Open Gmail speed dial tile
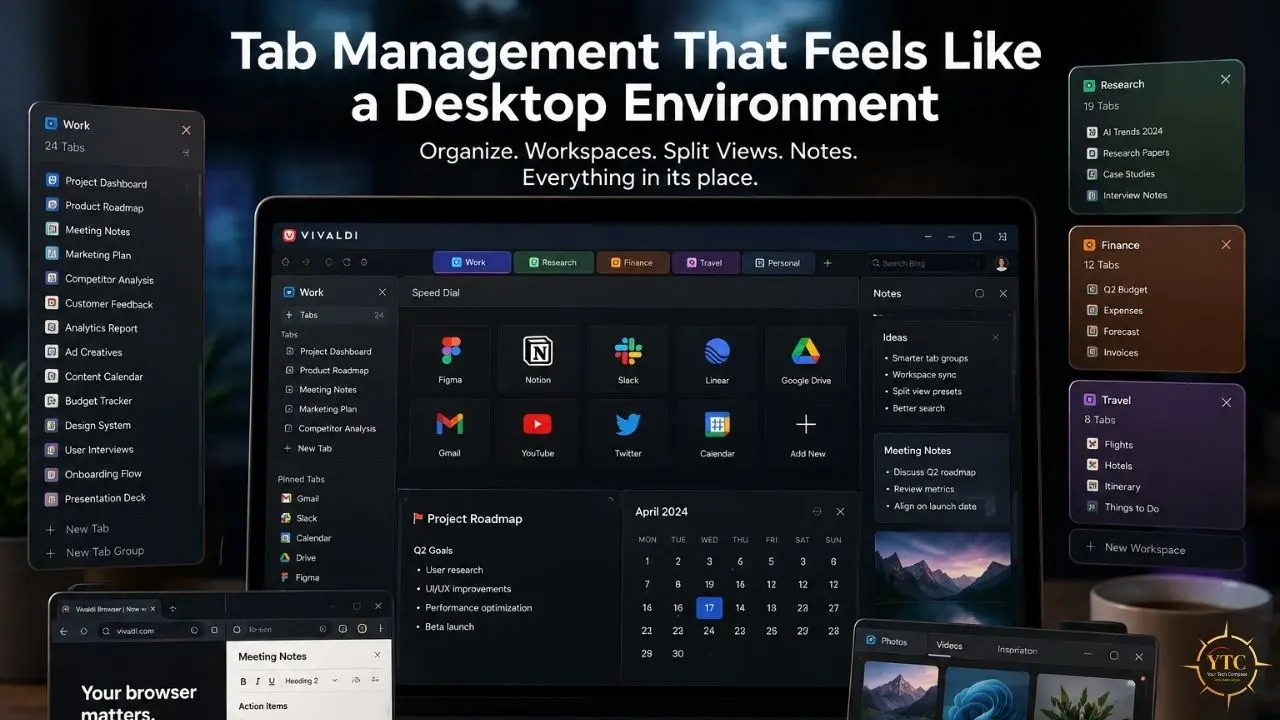This screenshot has width=1280, height=720. click(x=450, y=433)
